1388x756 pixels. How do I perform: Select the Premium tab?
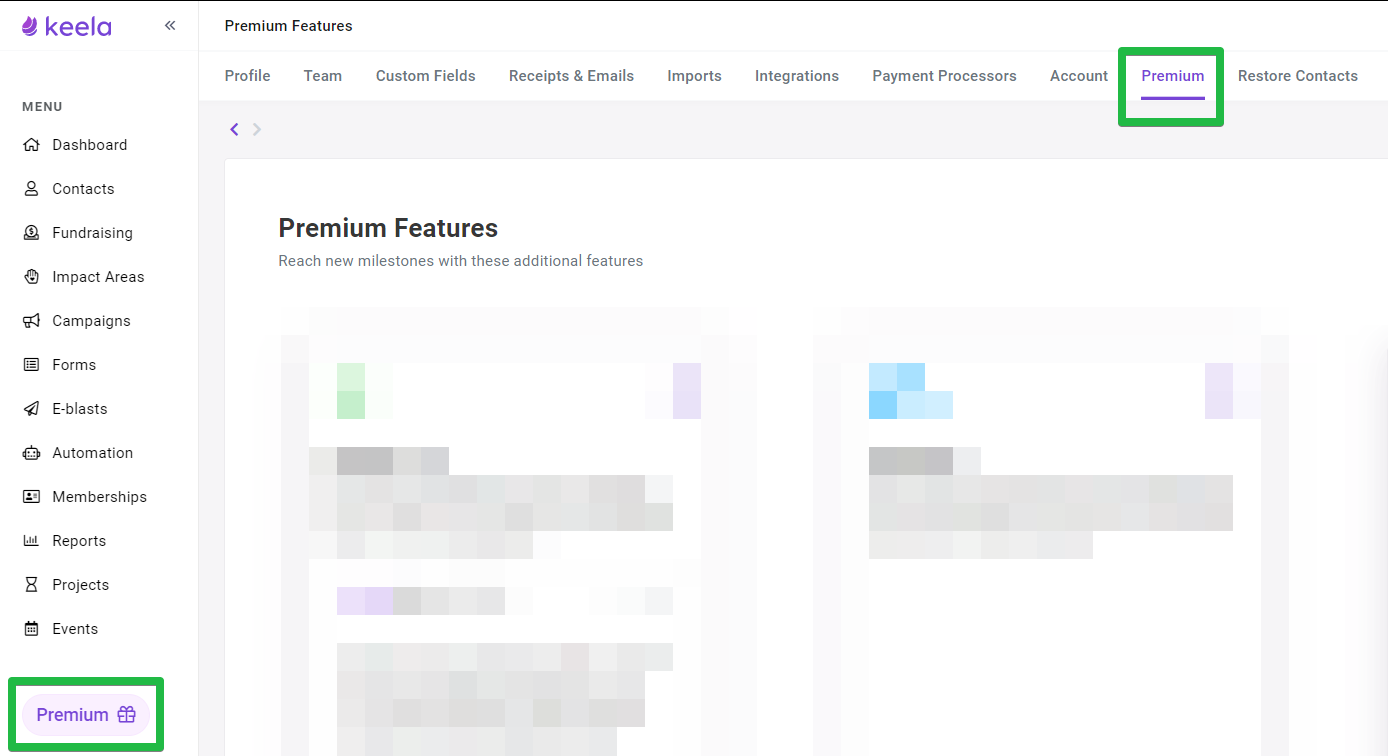(x=1173, y=76)
